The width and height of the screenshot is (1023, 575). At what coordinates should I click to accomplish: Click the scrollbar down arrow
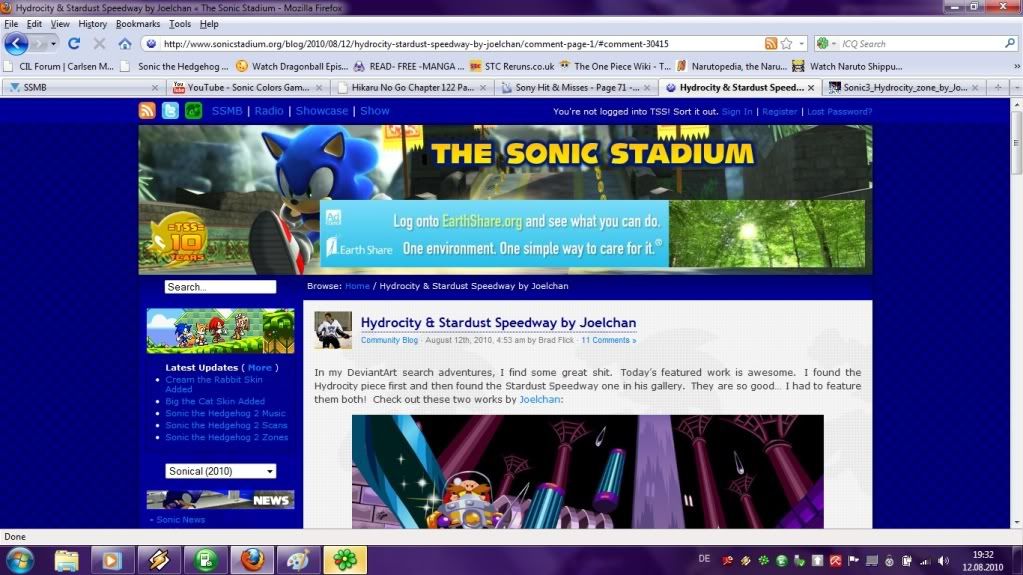coord(1016,522)
